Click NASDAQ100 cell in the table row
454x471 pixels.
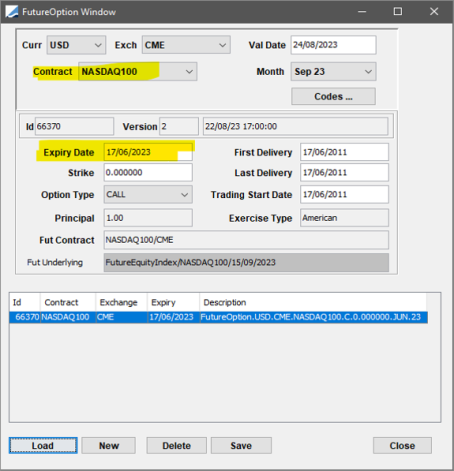(68, 317)
